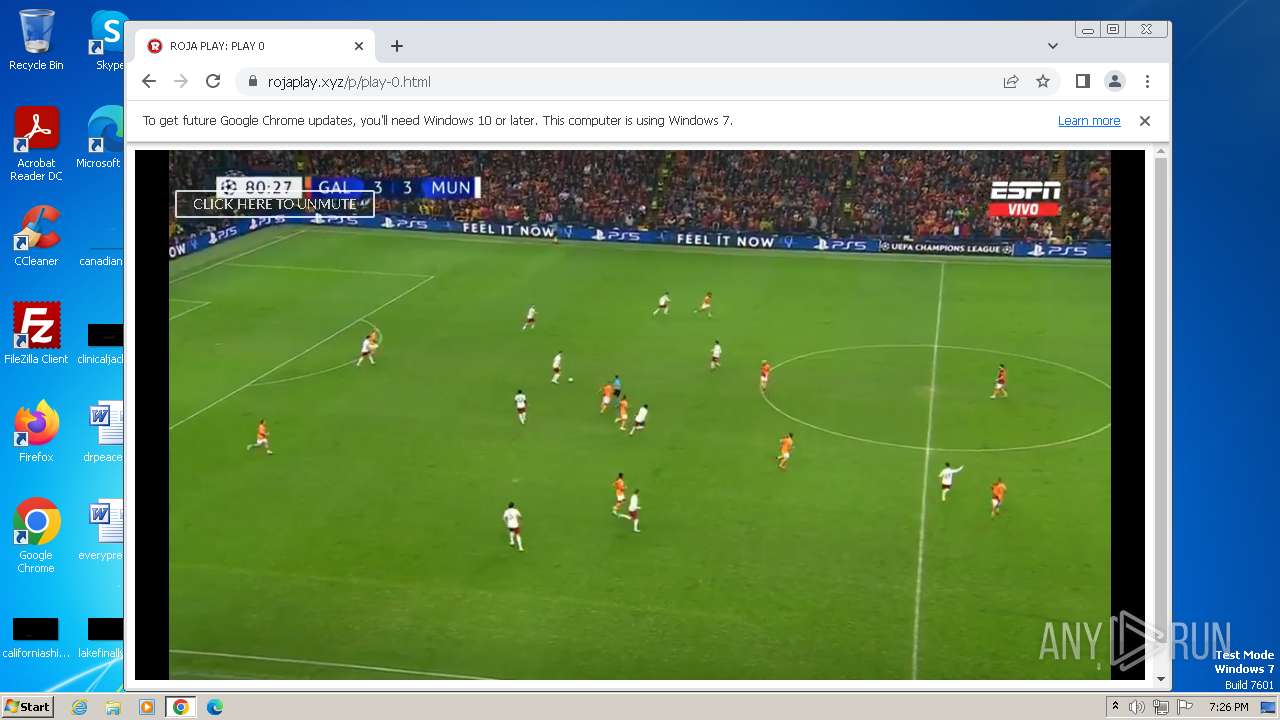This screenshot has width=1280, height=720.
Task: Launch FileZilla Client from desktop
Action: (x=36, y=334)
